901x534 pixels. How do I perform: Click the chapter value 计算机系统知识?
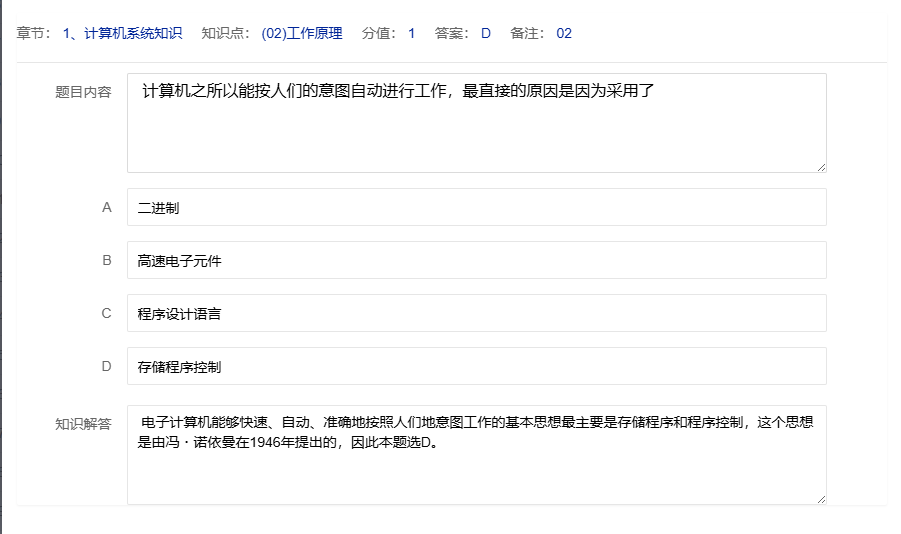122,33
